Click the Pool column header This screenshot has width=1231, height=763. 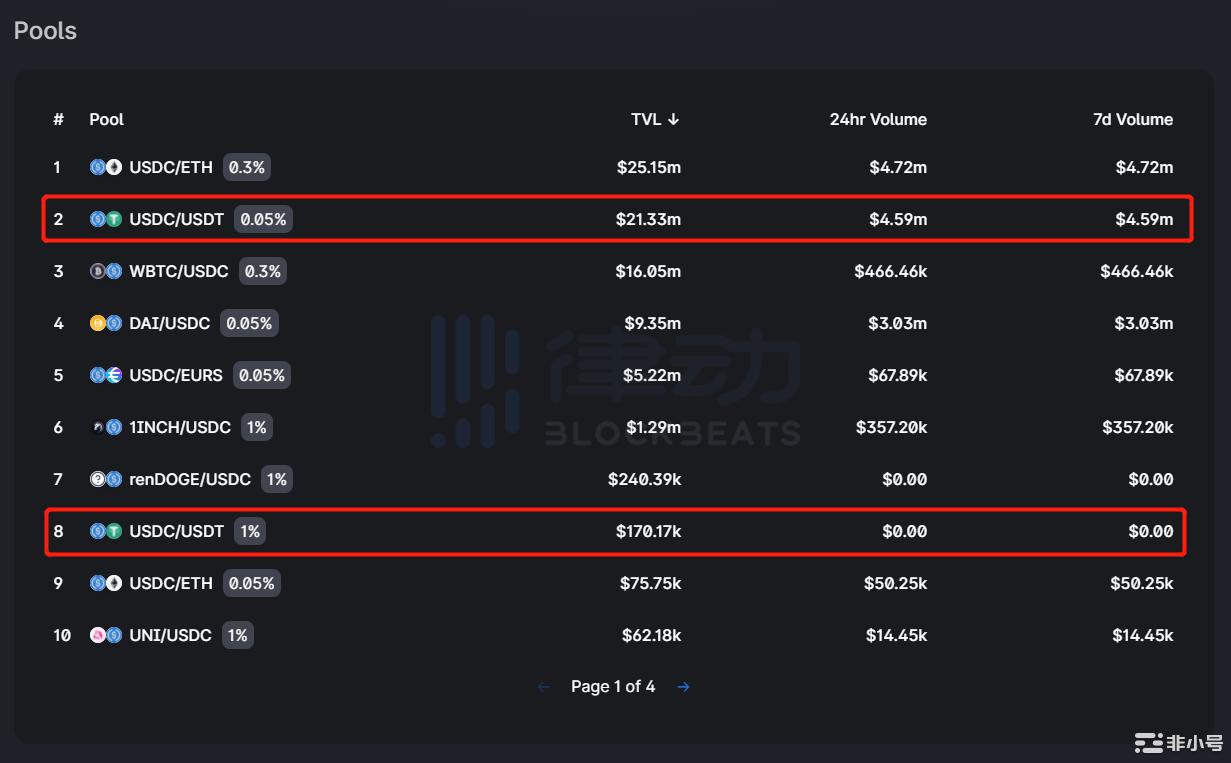(107, 119)
